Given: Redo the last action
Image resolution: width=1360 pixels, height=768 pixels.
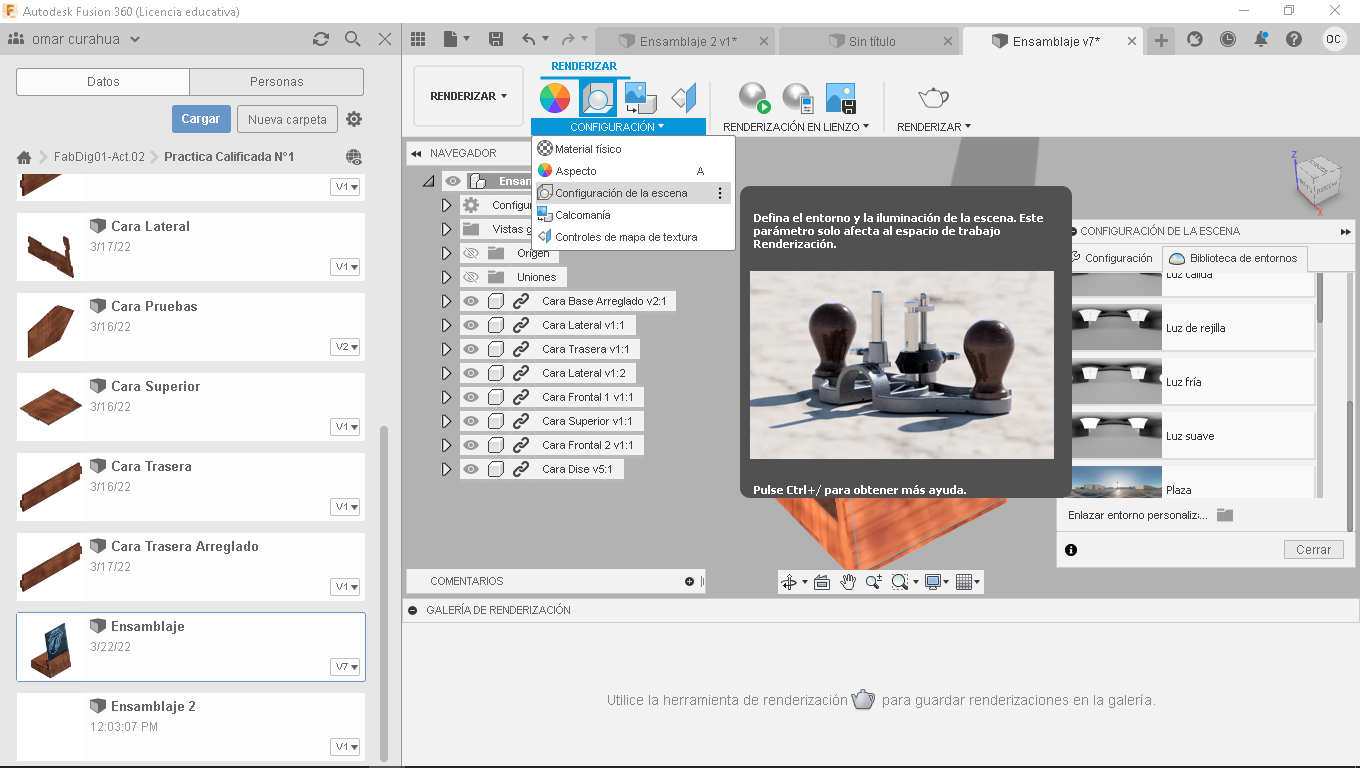Looking at the screenshot, I should (569, 40).
